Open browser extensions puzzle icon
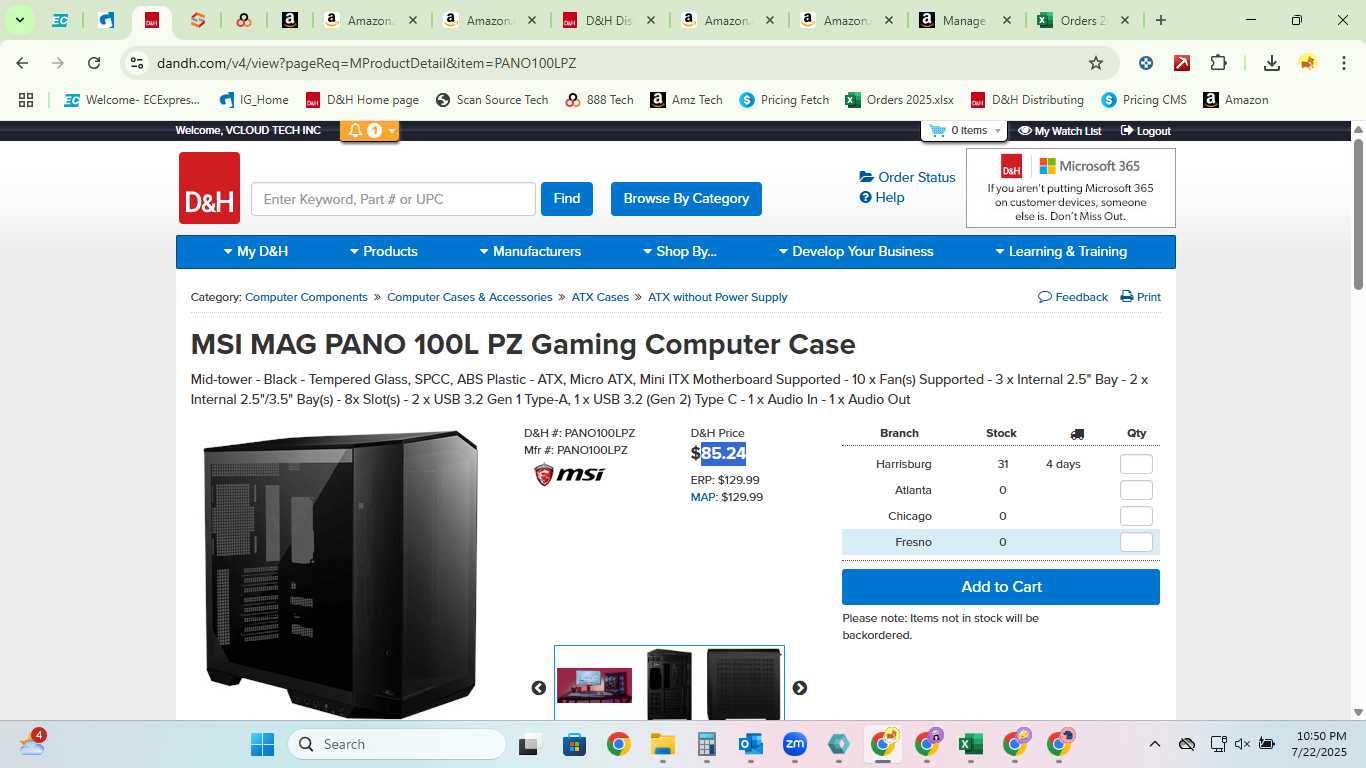Image resolution: width=1366 pixels, height=768 pixels. pyautogui.click(x=1218, y=63)
